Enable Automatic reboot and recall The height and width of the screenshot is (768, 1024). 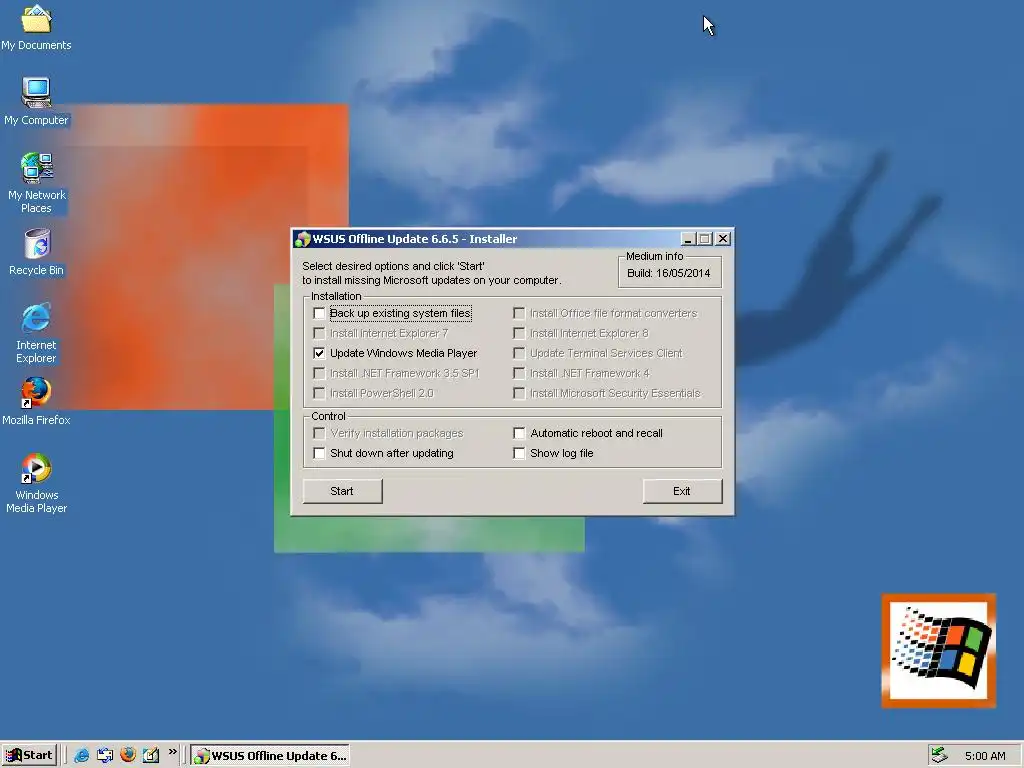pyautogui.click(x=519, y=433)
